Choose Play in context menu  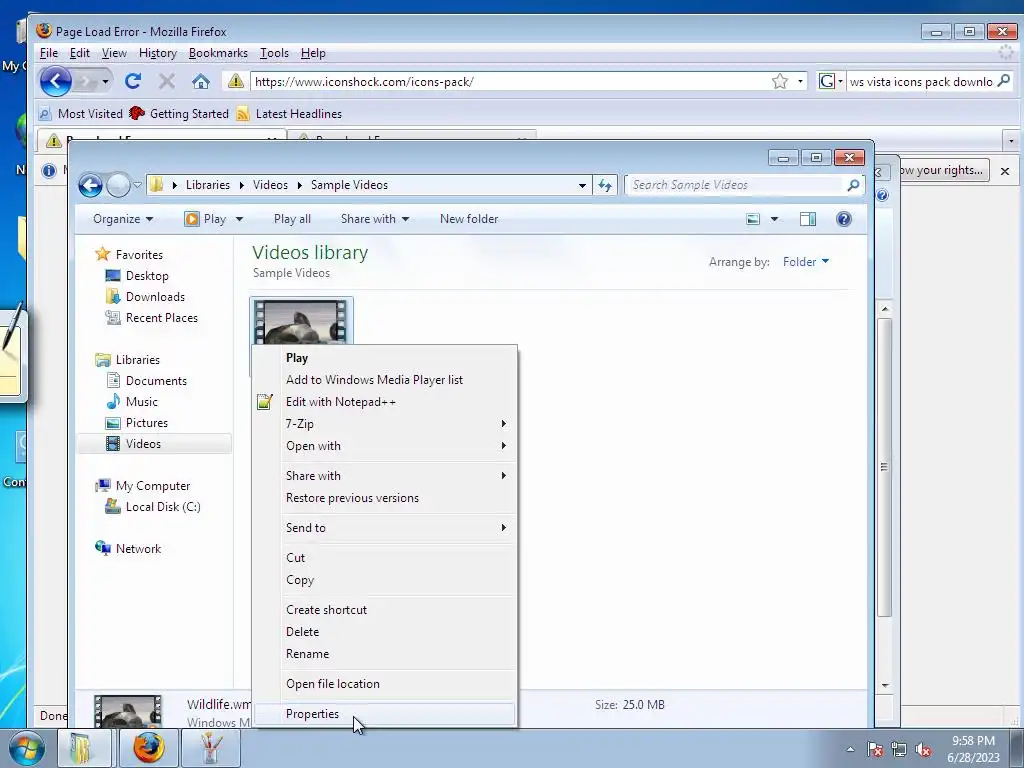(x=384, y=358)
